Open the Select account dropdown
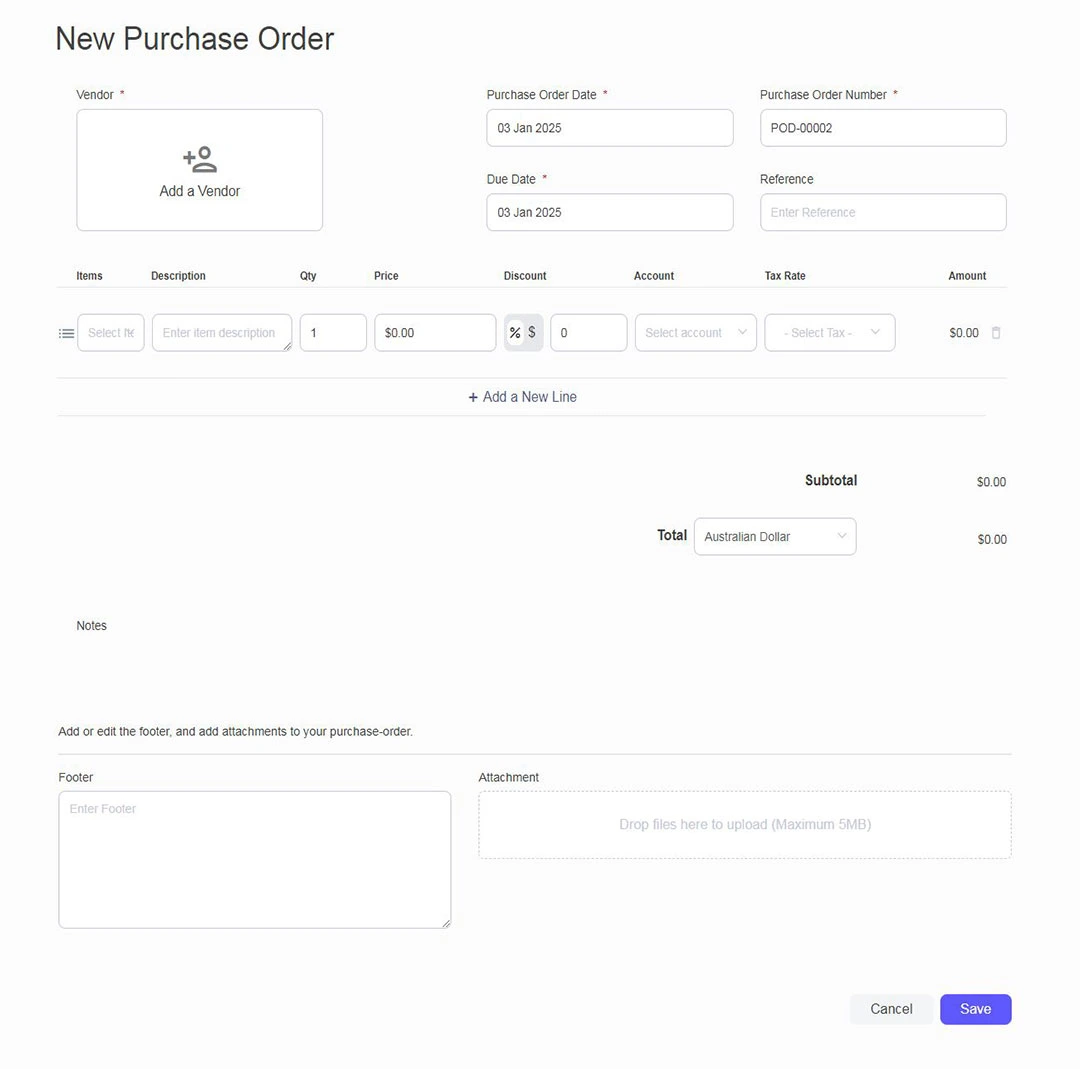 coord(695,333)
